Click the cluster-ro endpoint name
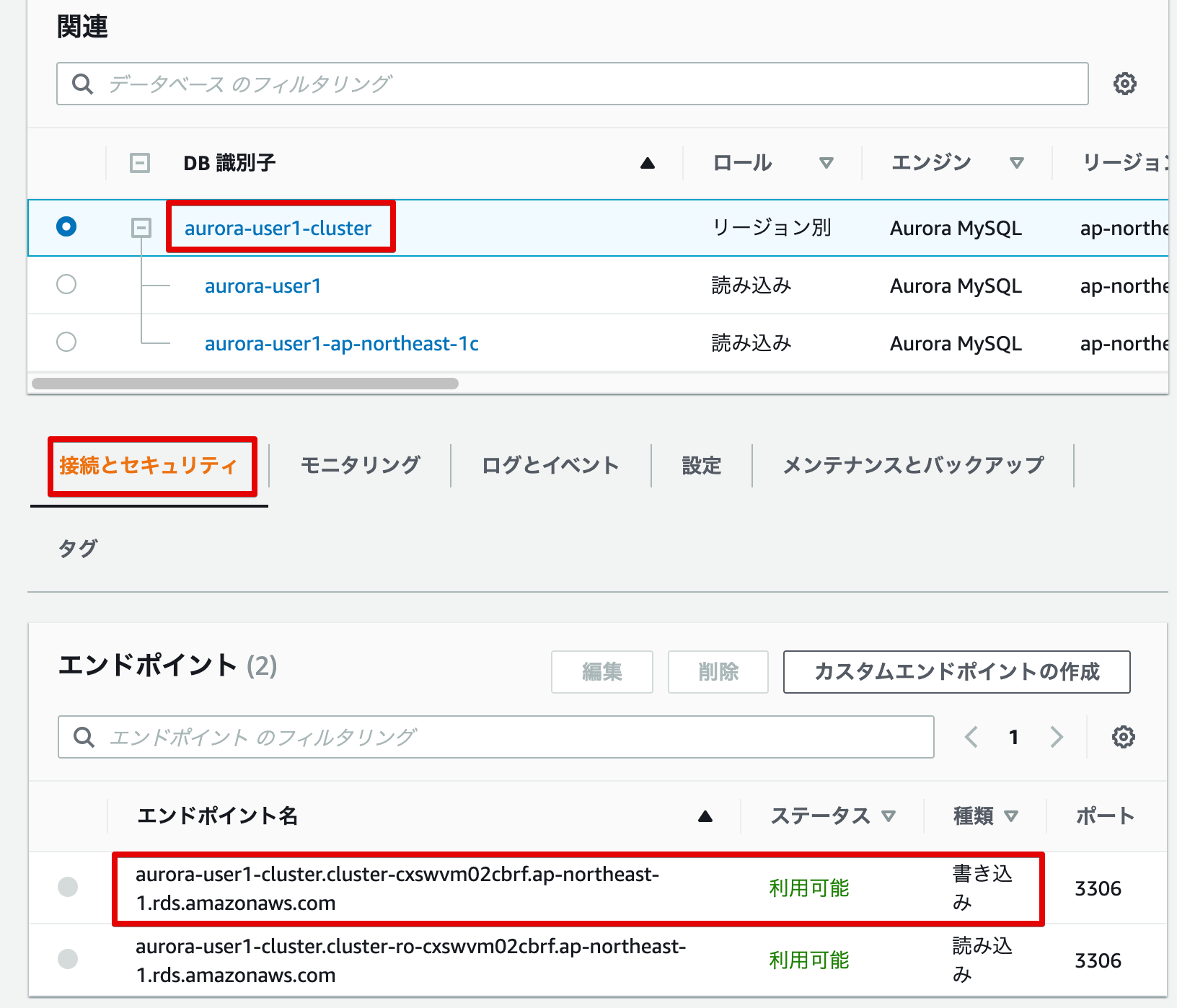1177x1008 pixels. click(411, 960)
